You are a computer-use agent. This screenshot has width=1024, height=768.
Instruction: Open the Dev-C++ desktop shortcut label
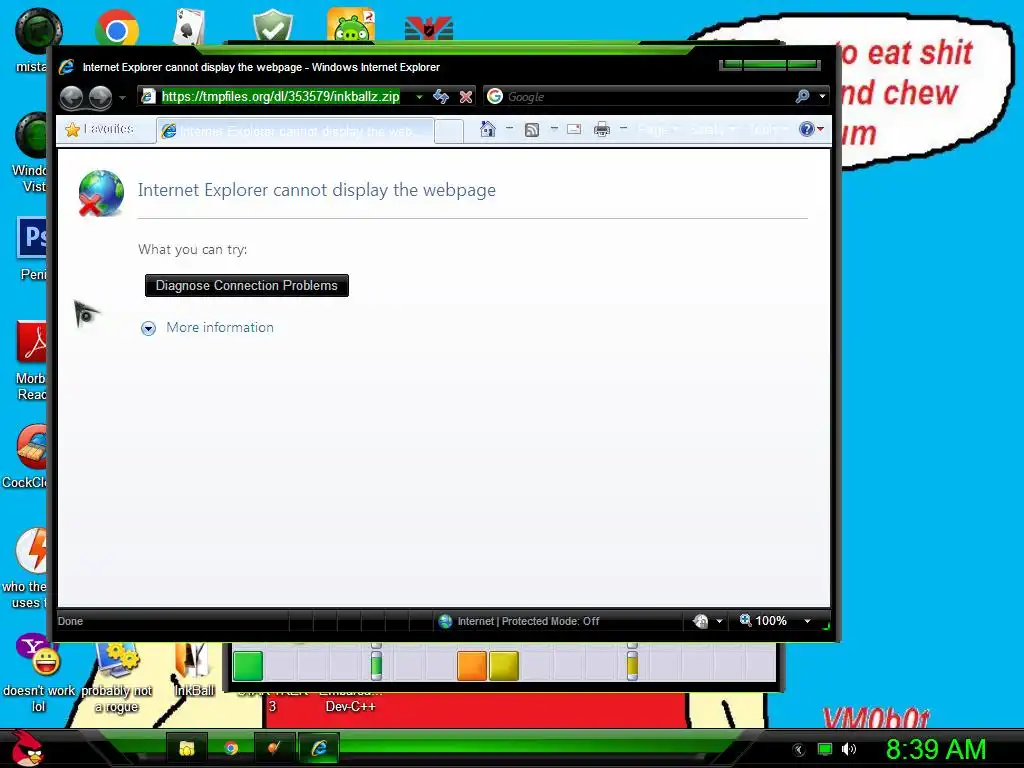tap(351, 706)
